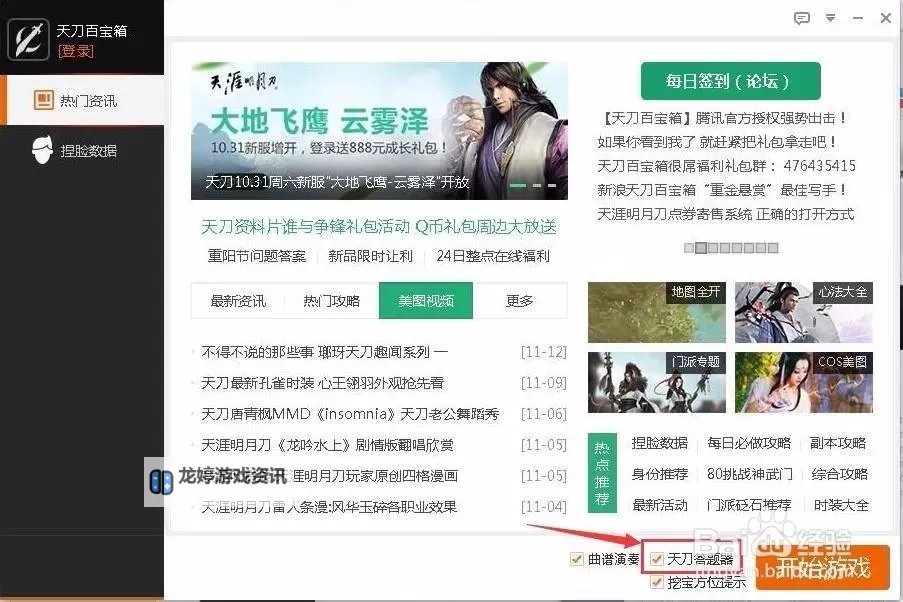903x602 pixels.
Task: Toggle the 曲谱演奏 checkbox
Action: click(576, 559)
